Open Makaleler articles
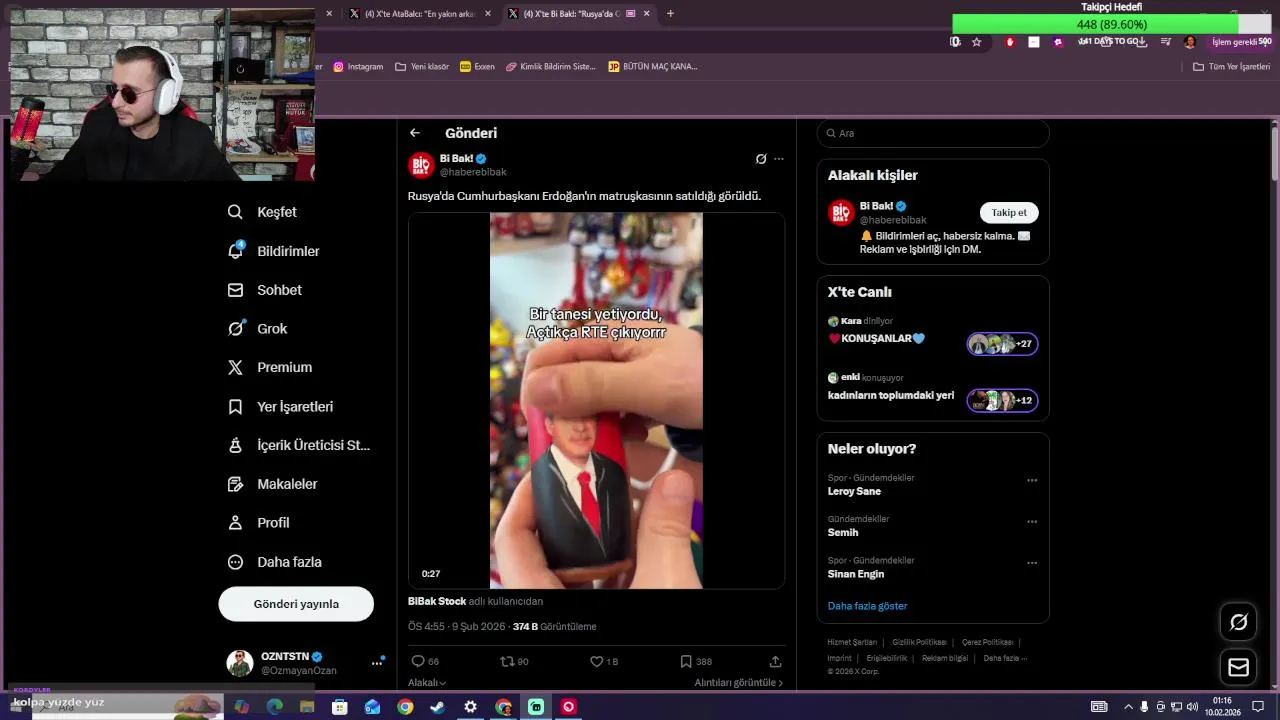This screenshot has height=720, width=1280. (x=273, y=484)
